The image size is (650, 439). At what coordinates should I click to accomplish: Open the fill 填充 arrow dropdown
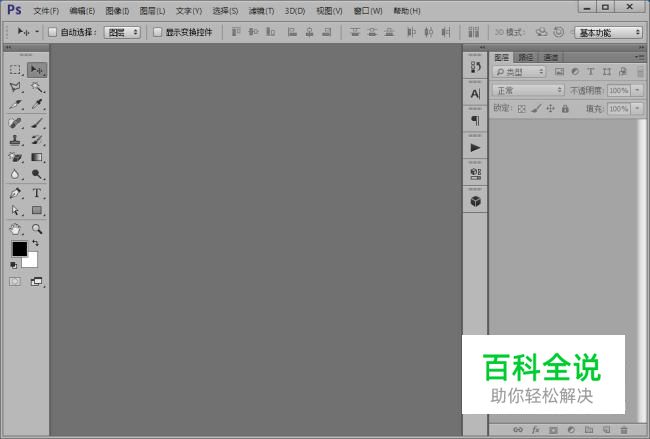point(637,109)
